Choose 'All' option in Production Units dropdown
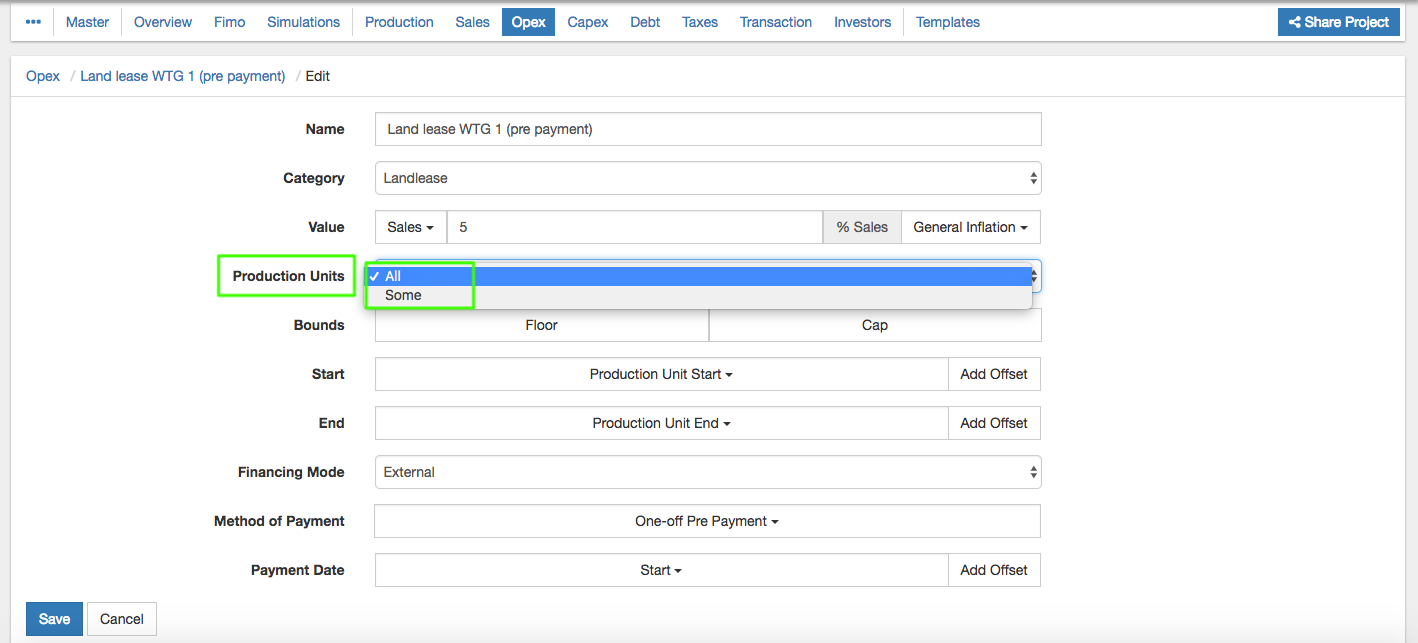This screenshot has width=1418, height=643. (x=393, y=276)
